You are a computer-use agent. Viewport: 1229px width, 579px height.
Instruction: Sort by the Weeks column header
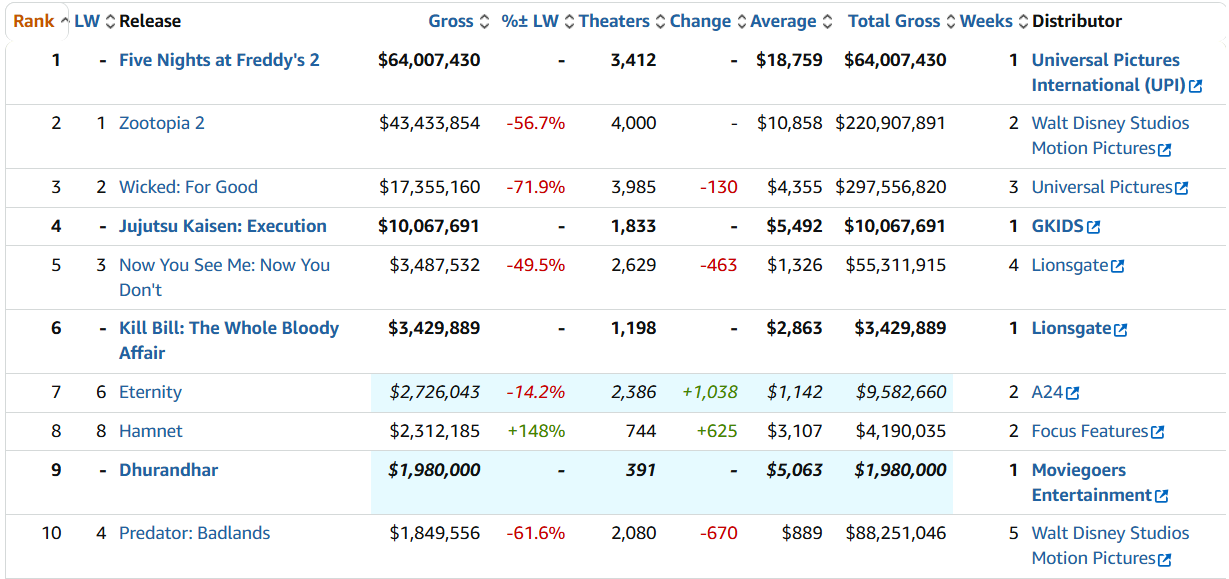click(986, 21)
